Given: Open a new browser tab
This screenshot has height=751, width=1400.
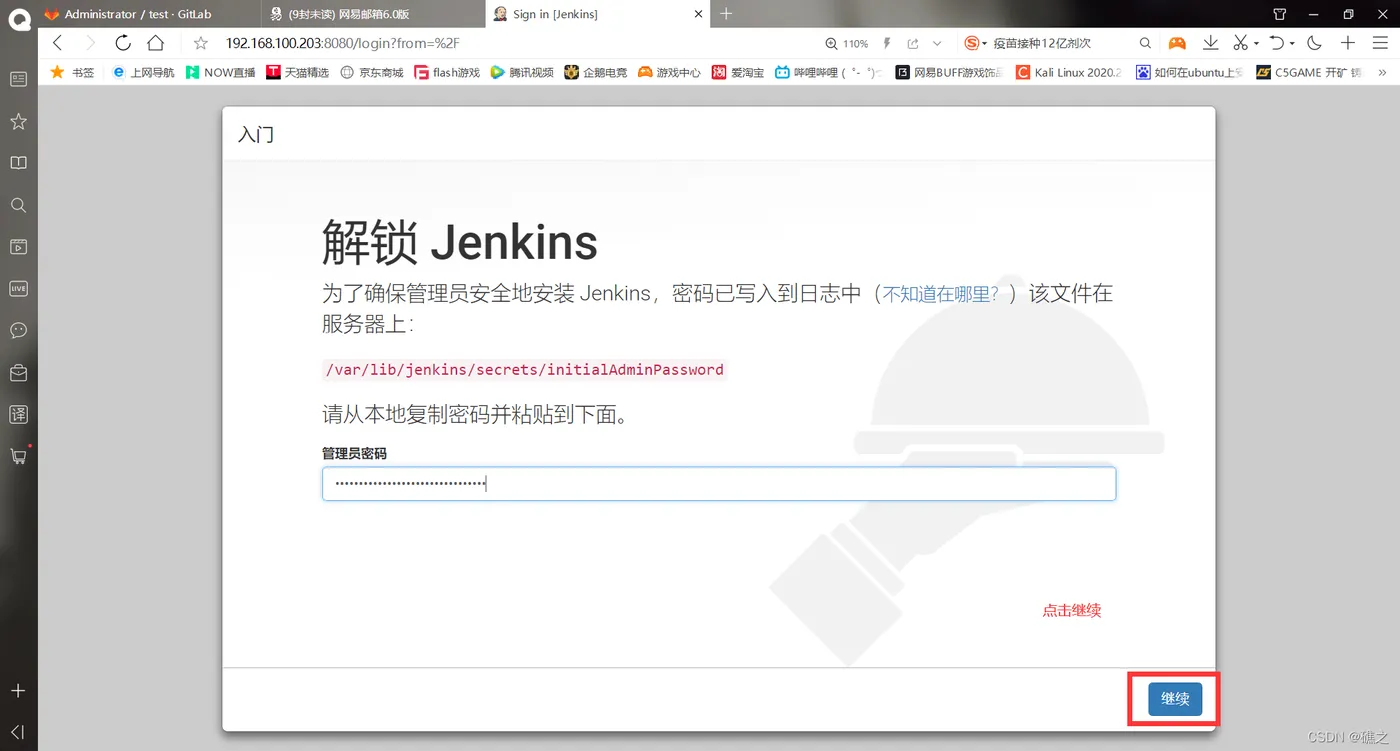Looking at the screenshot, I should tap(726, 14).
